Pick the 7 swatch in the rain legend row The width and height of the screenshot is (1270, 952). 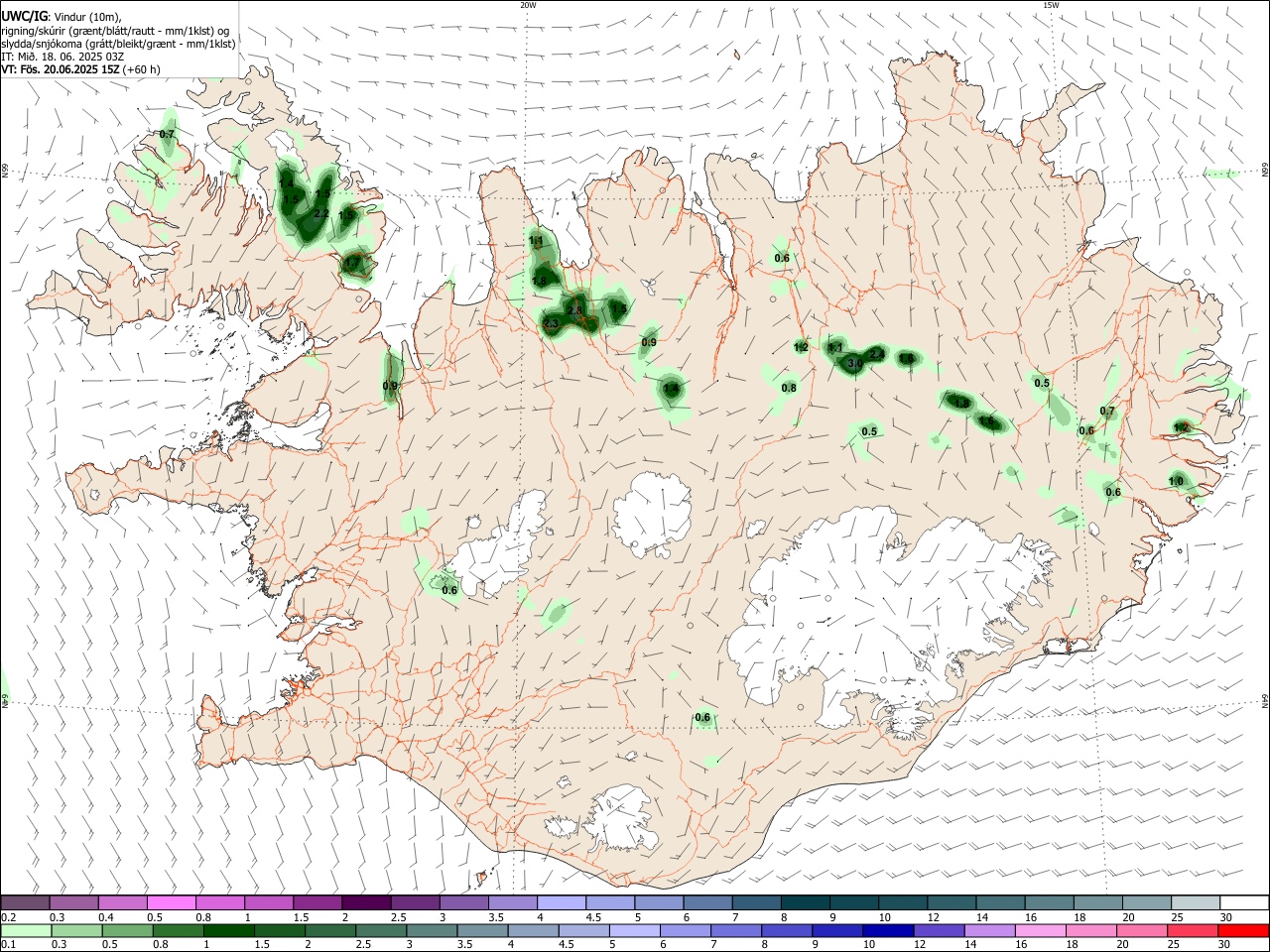click(736, 930)
